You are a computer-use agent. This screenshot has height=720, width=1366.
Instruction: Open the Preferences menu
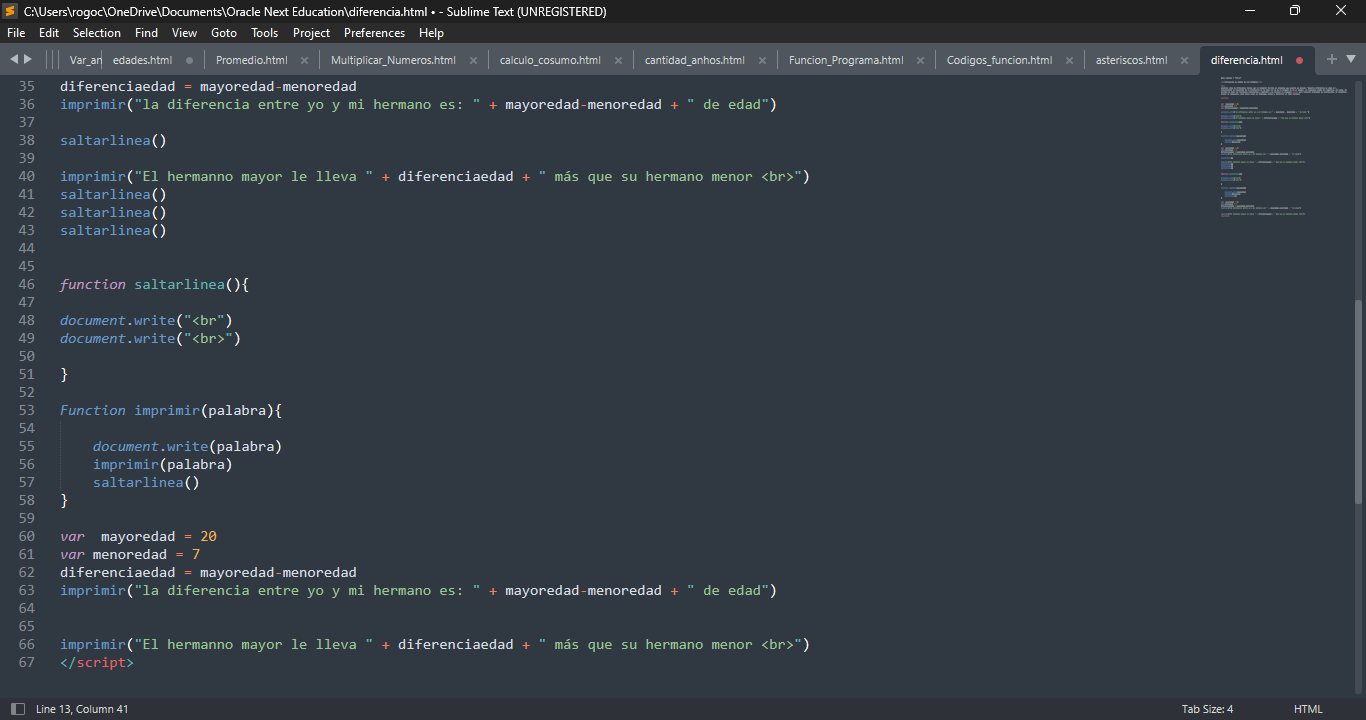click(374, 33)
